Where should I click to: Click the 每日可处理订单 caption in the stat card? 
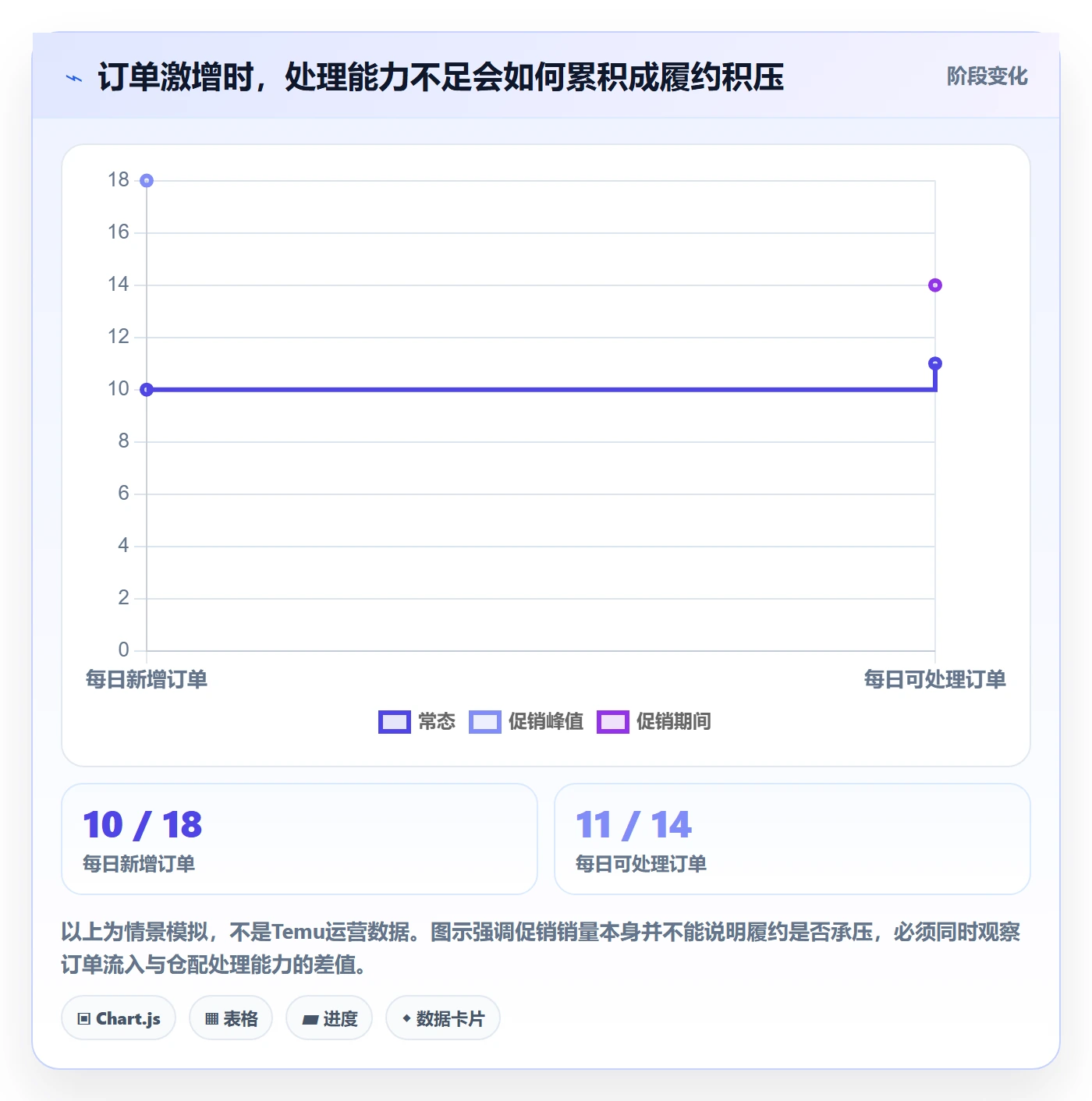pyautogui.click(x=641, y=864)
